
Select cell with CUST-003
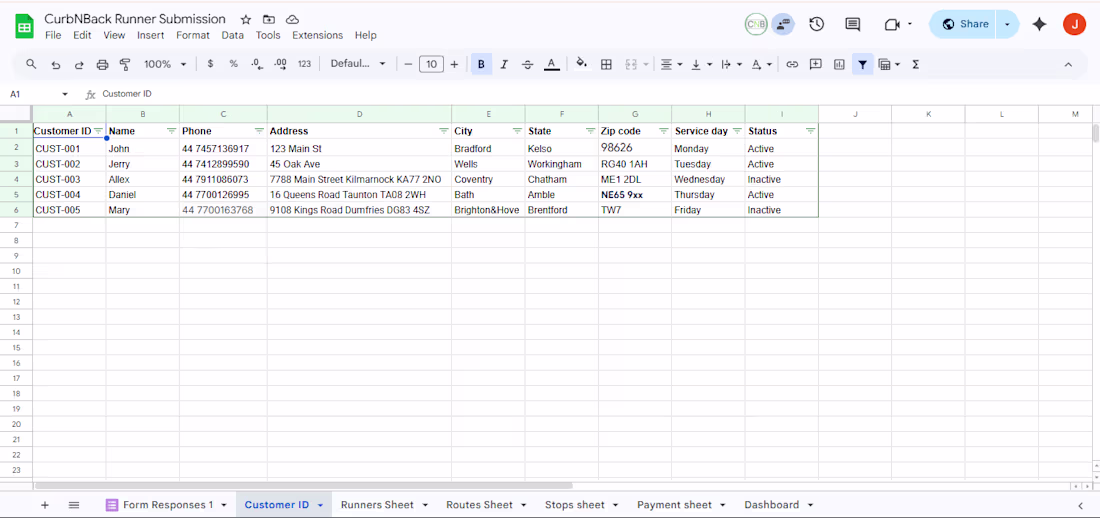coord(69,179)
